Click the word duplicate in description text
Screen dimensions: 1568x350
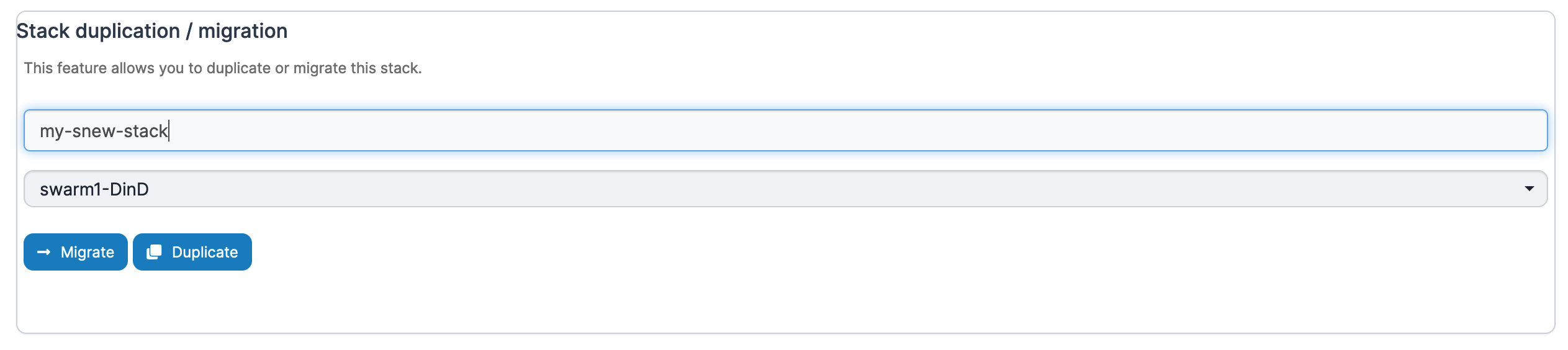[x=238, y=68]
